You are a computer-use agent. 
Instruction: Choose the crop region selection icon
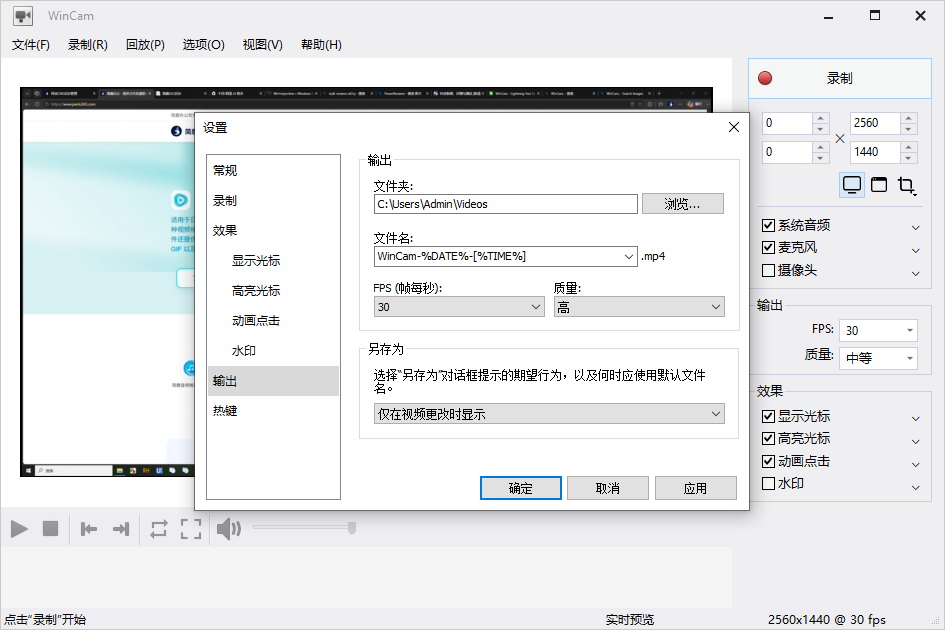[x=906, y=185]
